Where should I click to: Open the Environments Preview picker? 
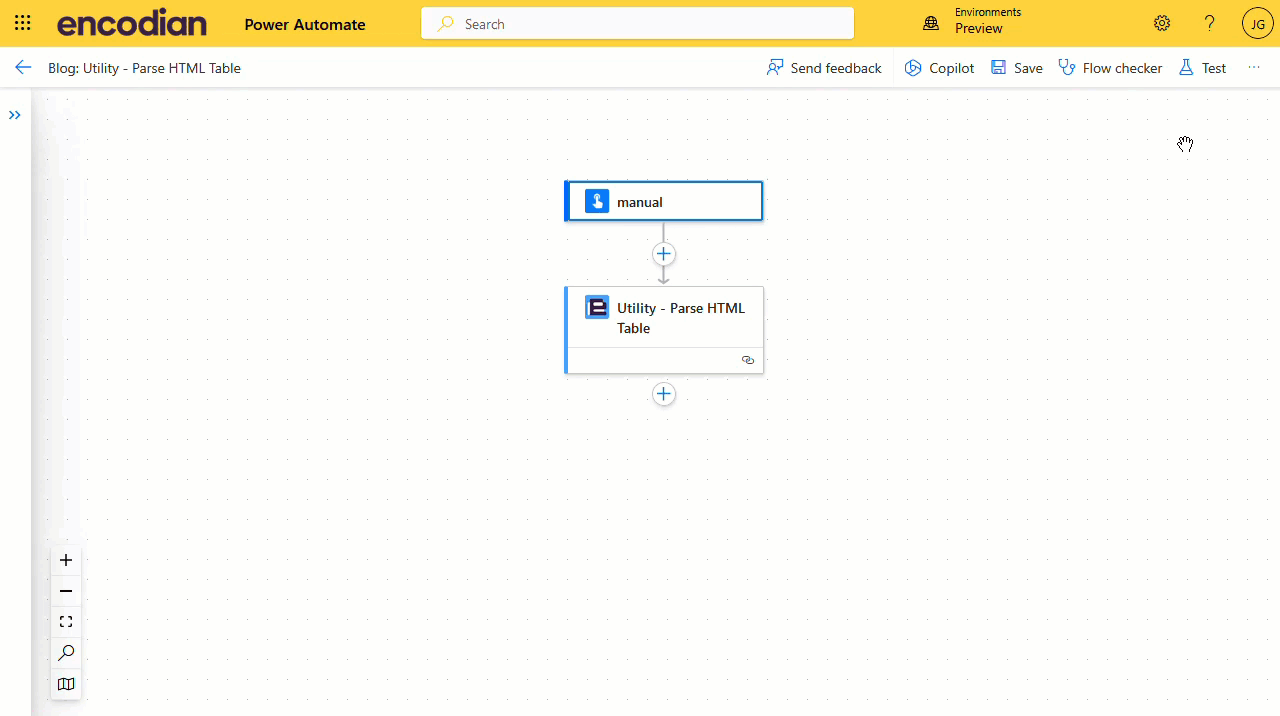[972, 21]
